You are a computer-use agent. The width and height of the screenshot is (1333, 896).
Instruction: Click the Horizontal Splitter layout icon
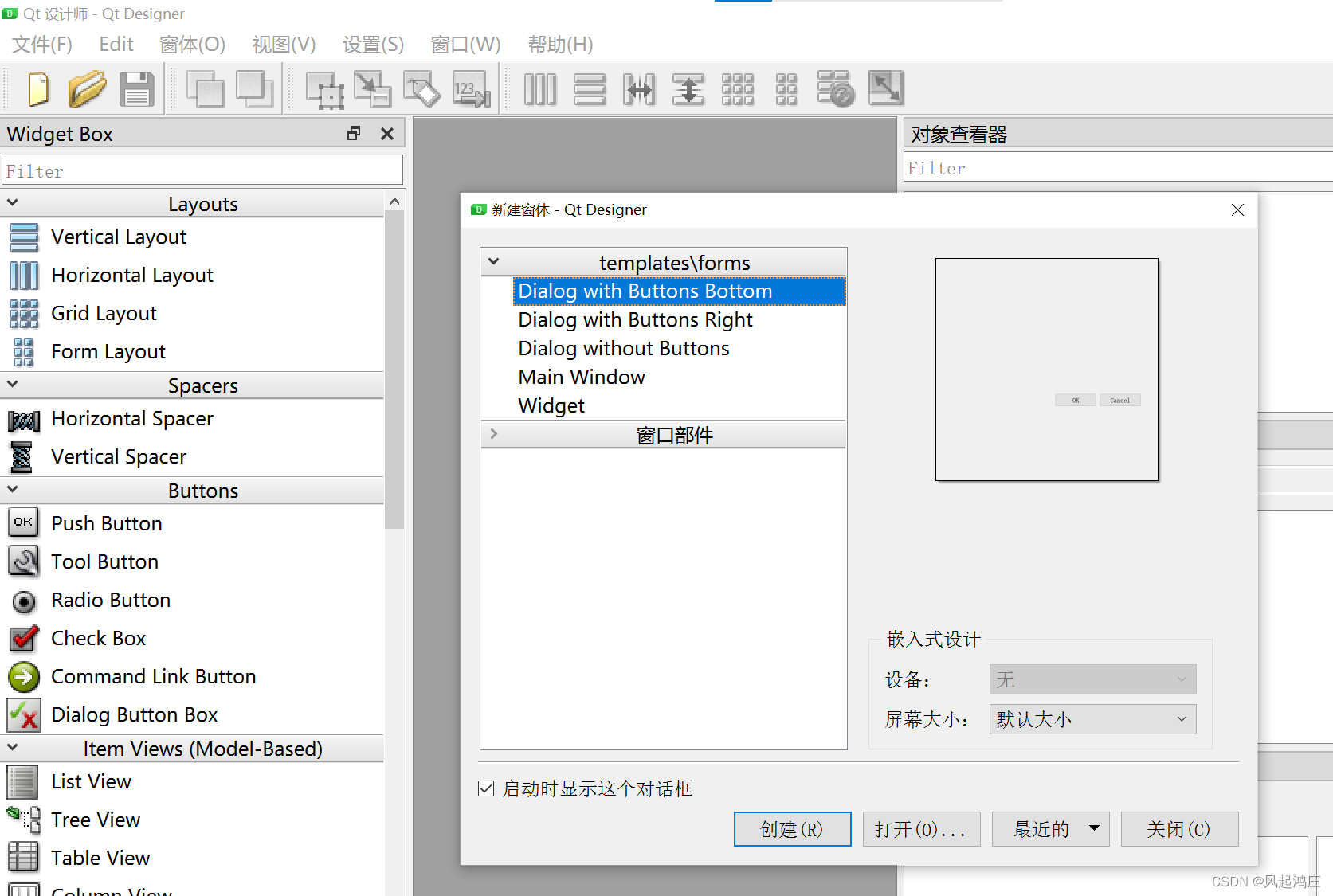[x=639, y=88]
